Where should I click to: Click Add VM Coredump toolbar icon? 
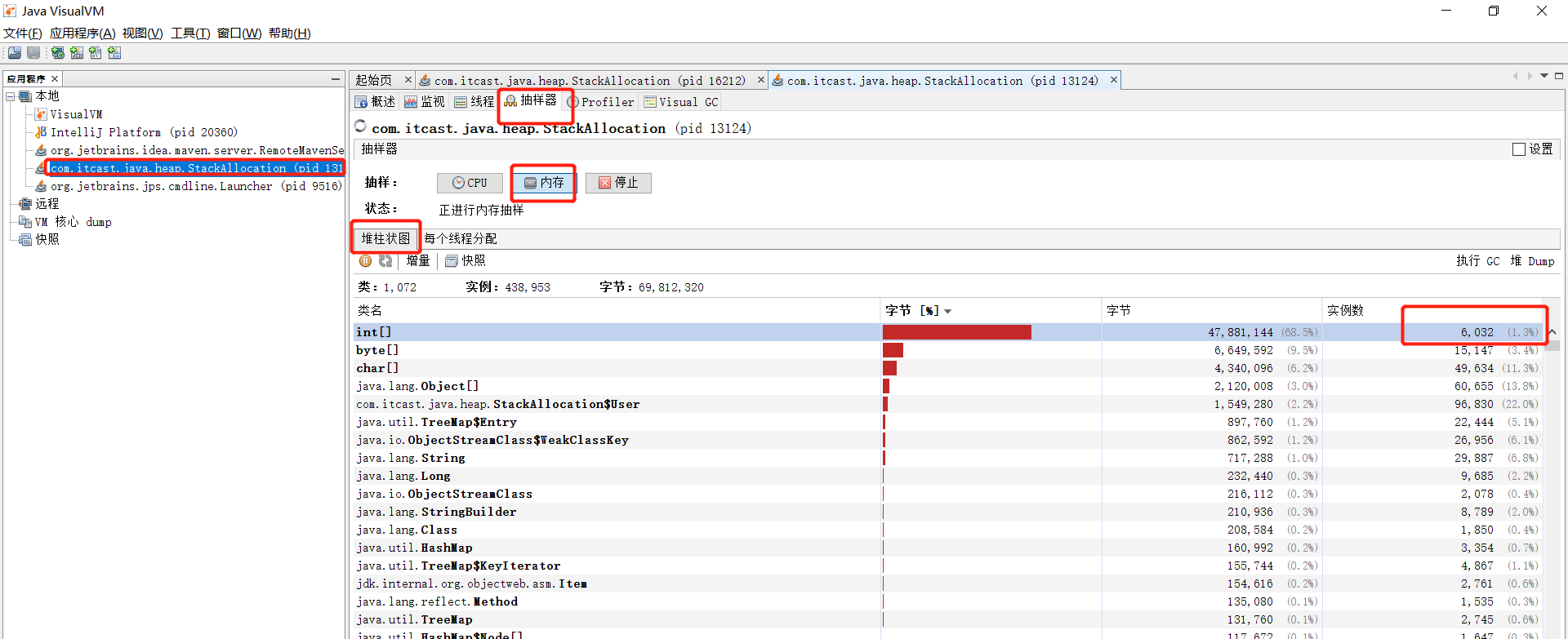click(96, 53)
